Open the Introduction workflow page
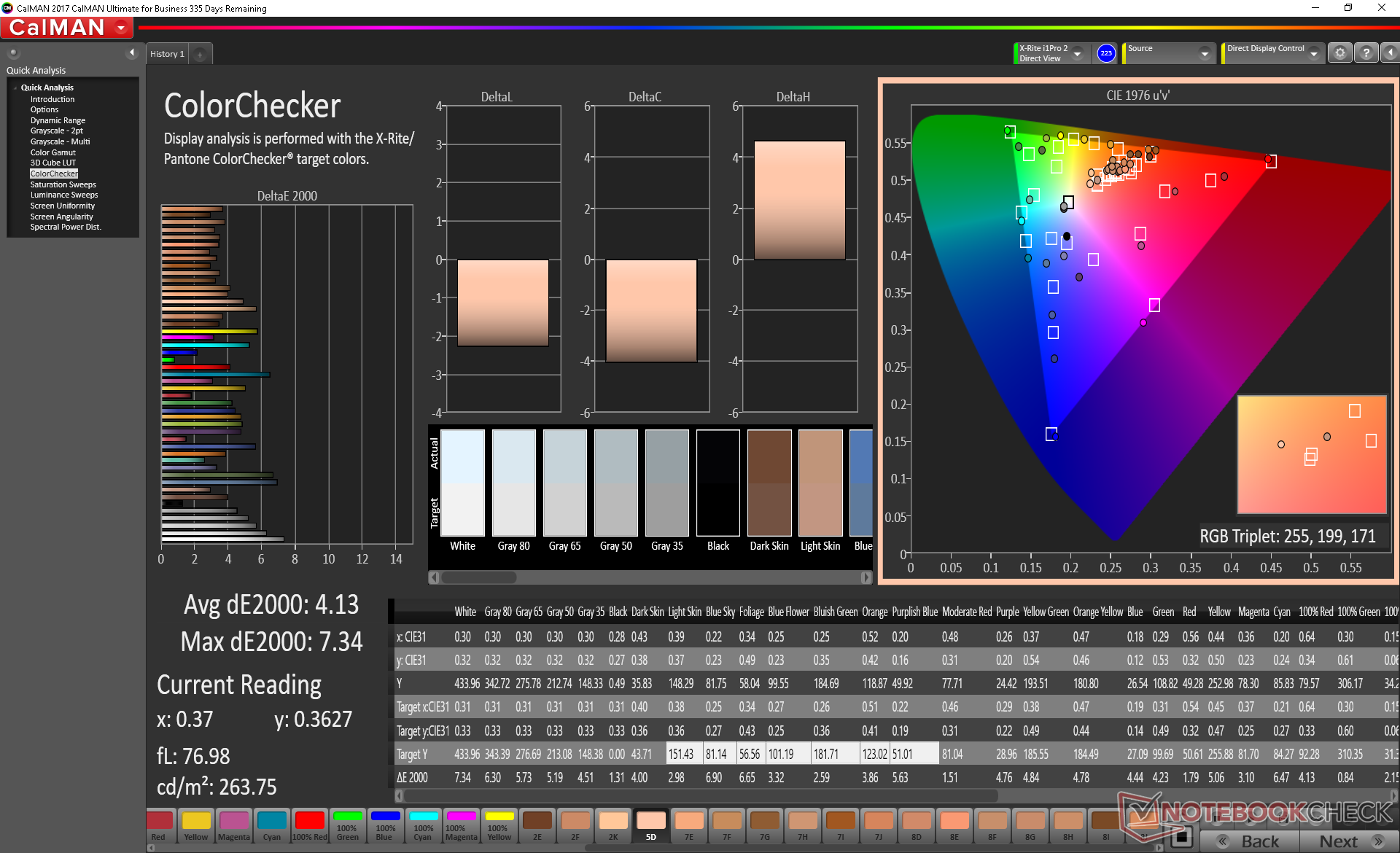 [52, 99]
